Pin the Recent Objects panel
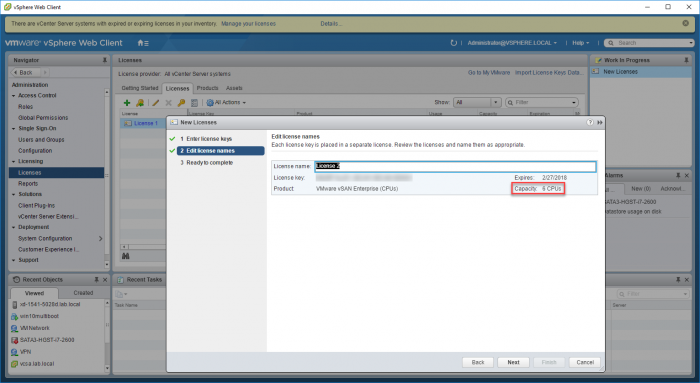This screenshot has height=383, width=700. (x=96, y=279)
